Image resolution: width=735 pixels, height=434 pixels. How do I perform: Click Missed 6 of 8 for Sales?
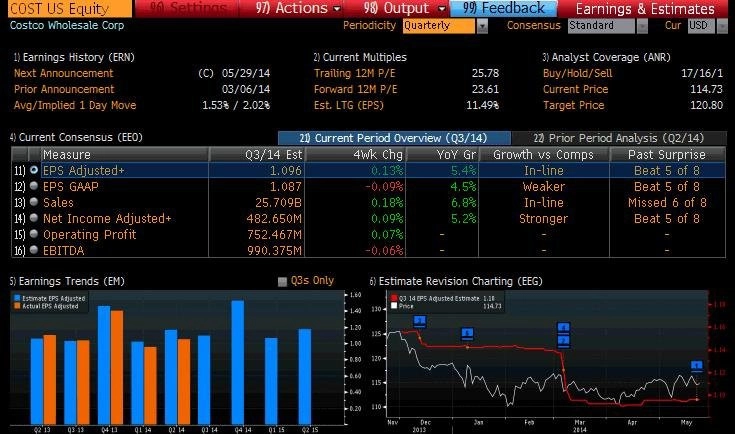click(x=667, y=203)
